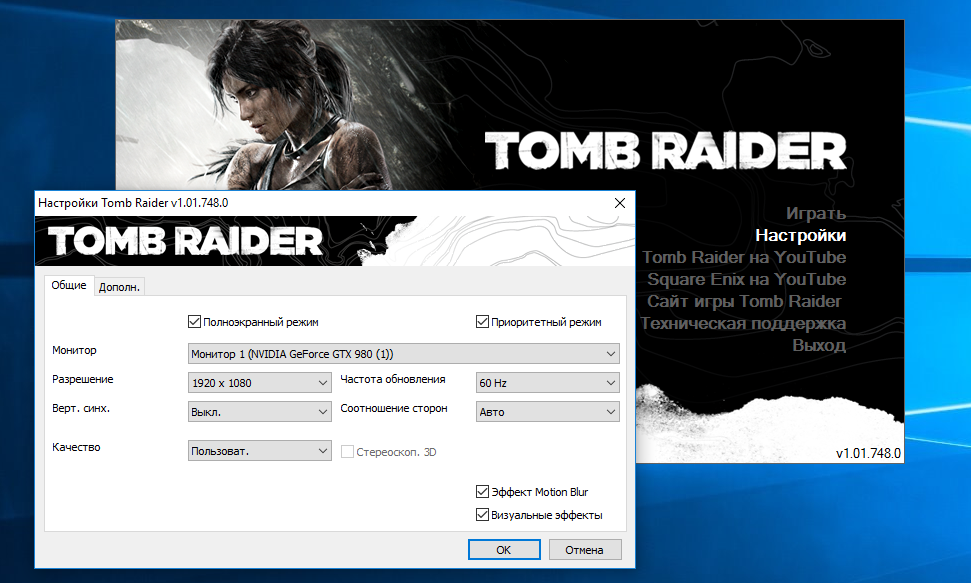971x583 pixels.
Task: Click the Разрешение label text
Action: (82, 379)
